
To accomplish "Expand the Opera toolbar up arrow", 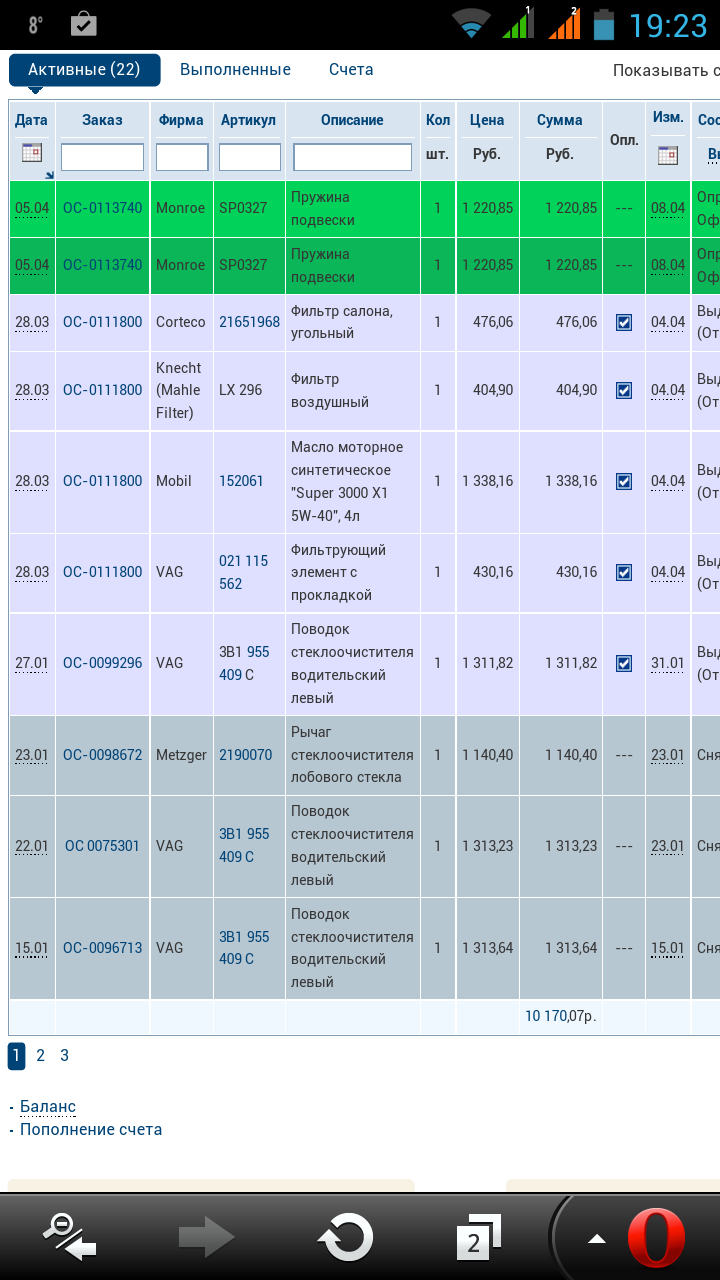I will pyautogui.click(x=597, y=1239).
